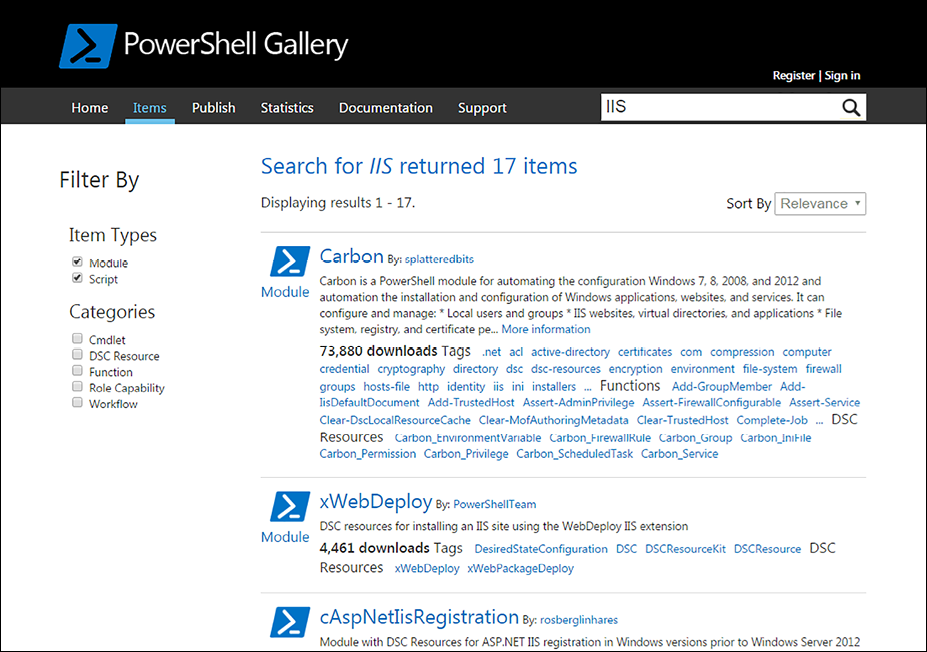Click the acl tag
This screenshot has height=652, width=927.
click(x=516, y=352)
